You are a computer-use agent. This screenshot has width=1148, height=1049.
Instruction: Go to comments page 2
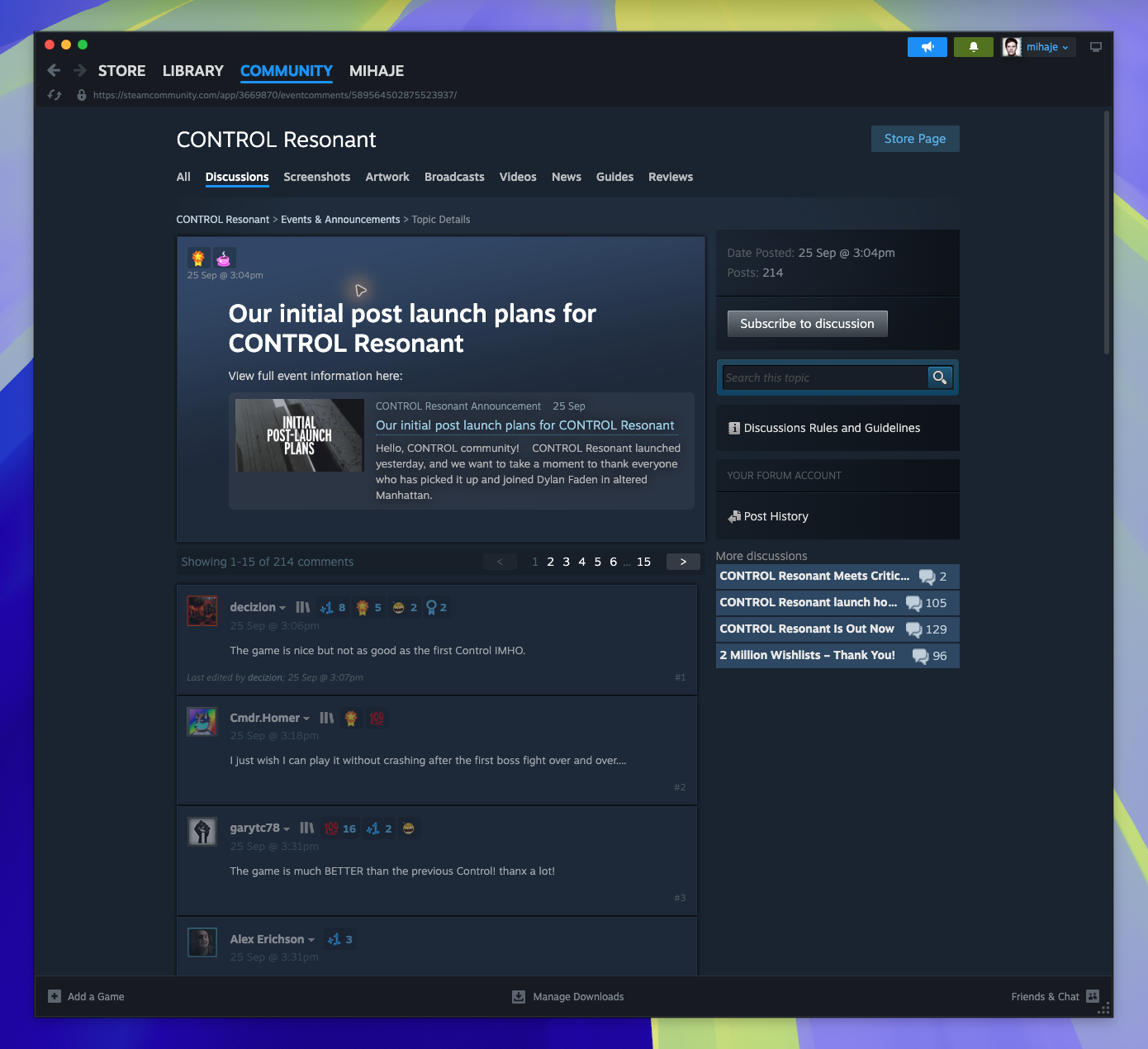[551, 562]
